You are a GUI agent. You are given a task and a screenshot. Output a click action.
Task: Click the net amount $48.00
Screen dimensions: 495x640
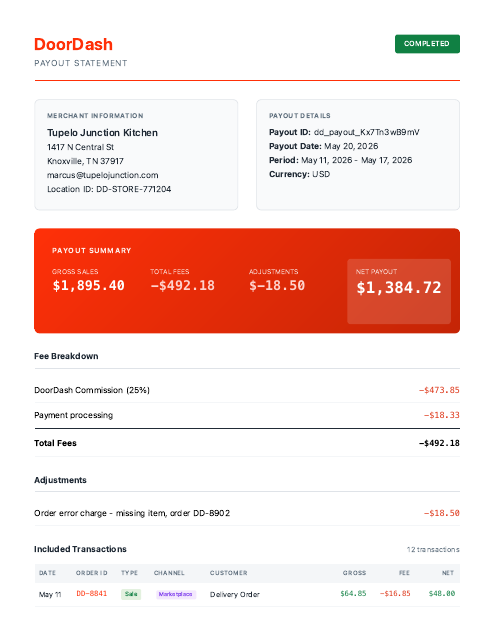(x=442, y=593)
